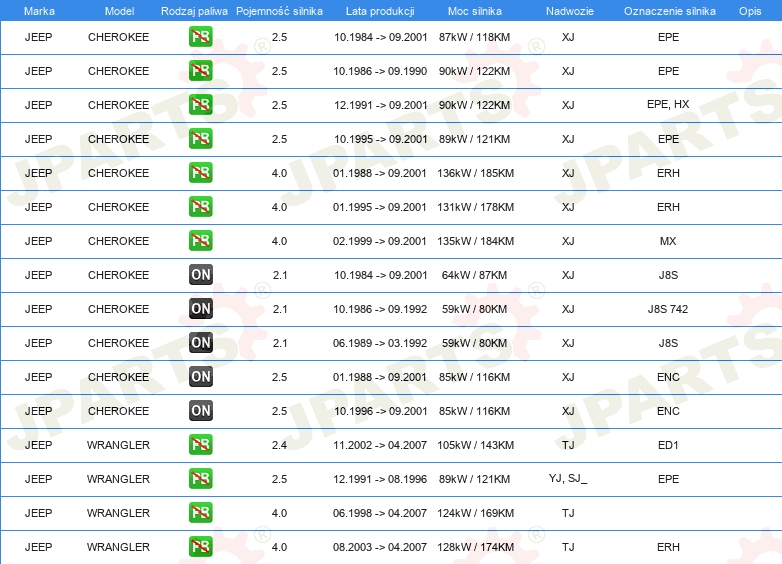Click the Rodzaj paliwa column header

pos(194,11)
